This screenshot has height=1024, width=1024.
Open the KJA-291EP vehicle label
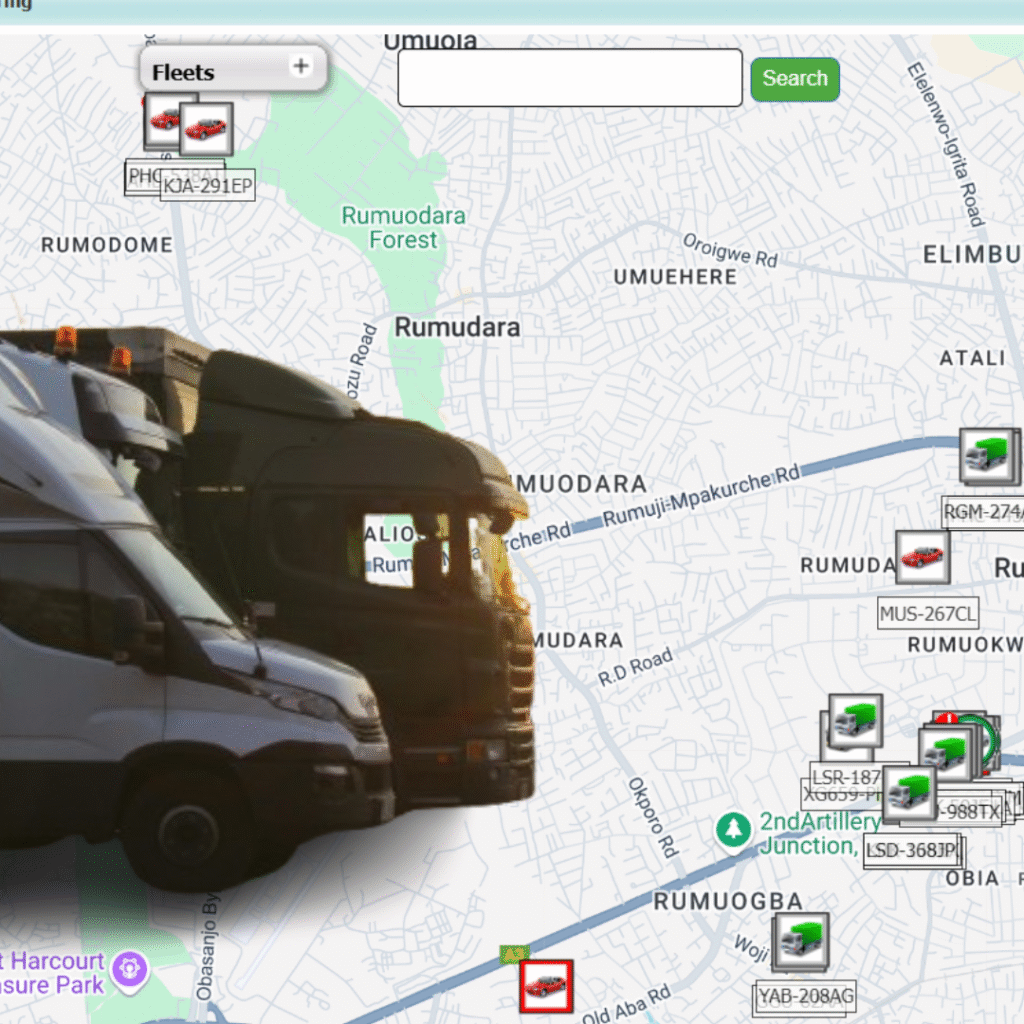point(208,185)
